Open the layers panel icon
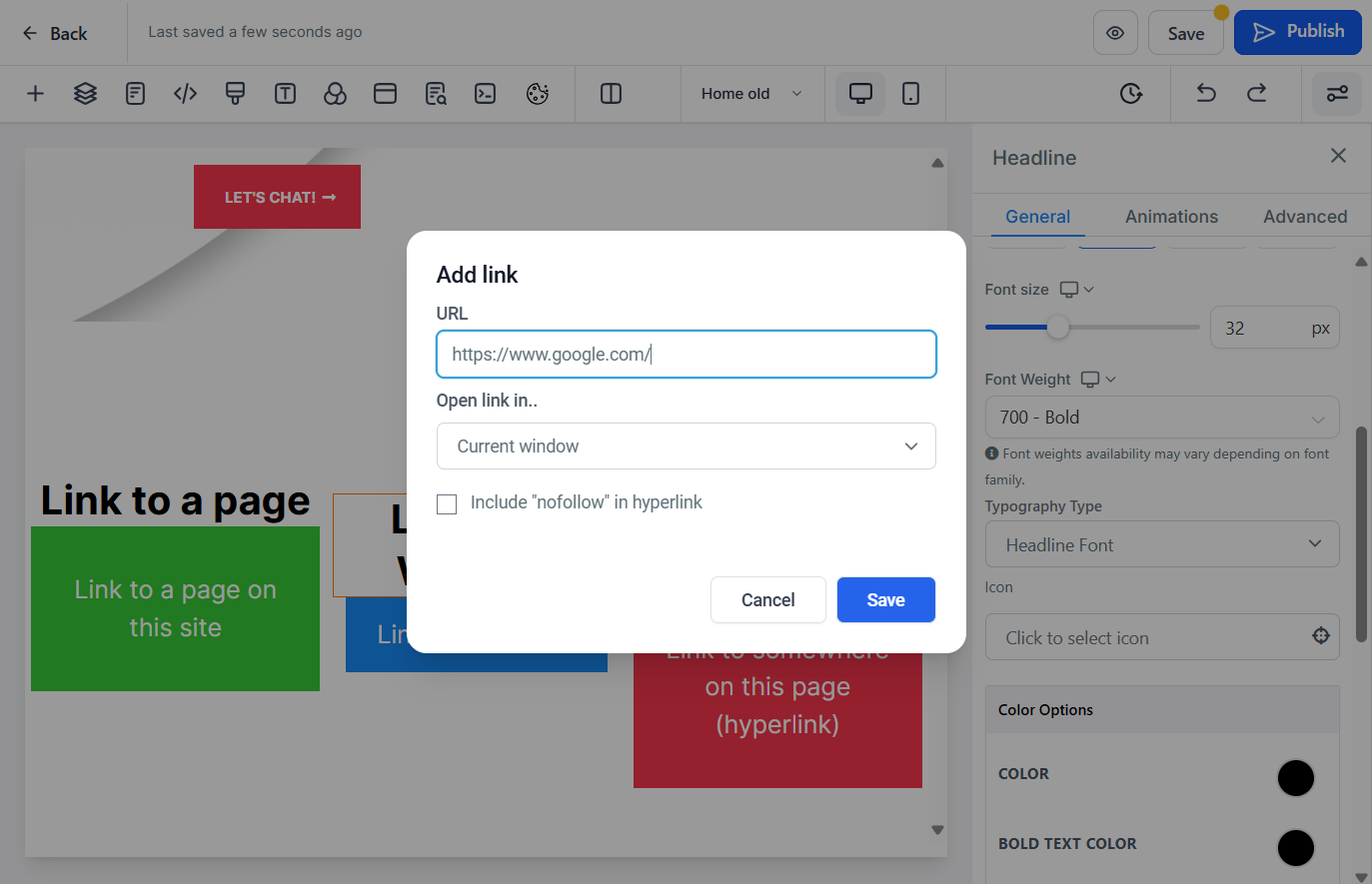1372x884 pixels. coord(85,94)
